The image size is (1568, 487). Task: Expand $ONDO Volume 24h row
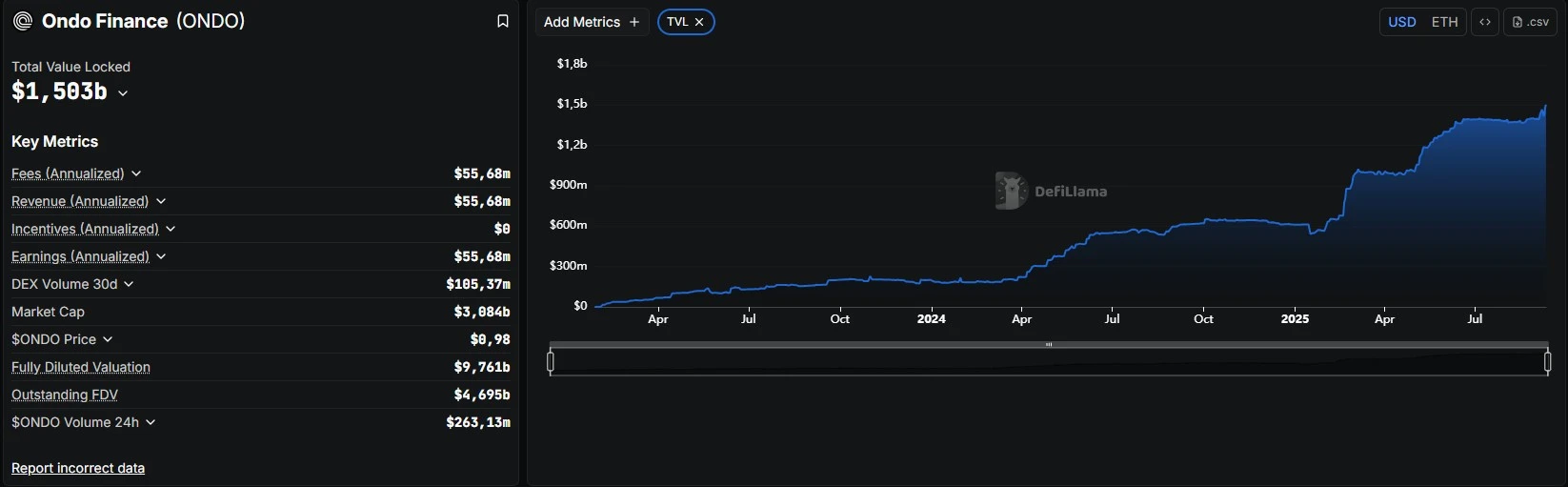[151, 422]
